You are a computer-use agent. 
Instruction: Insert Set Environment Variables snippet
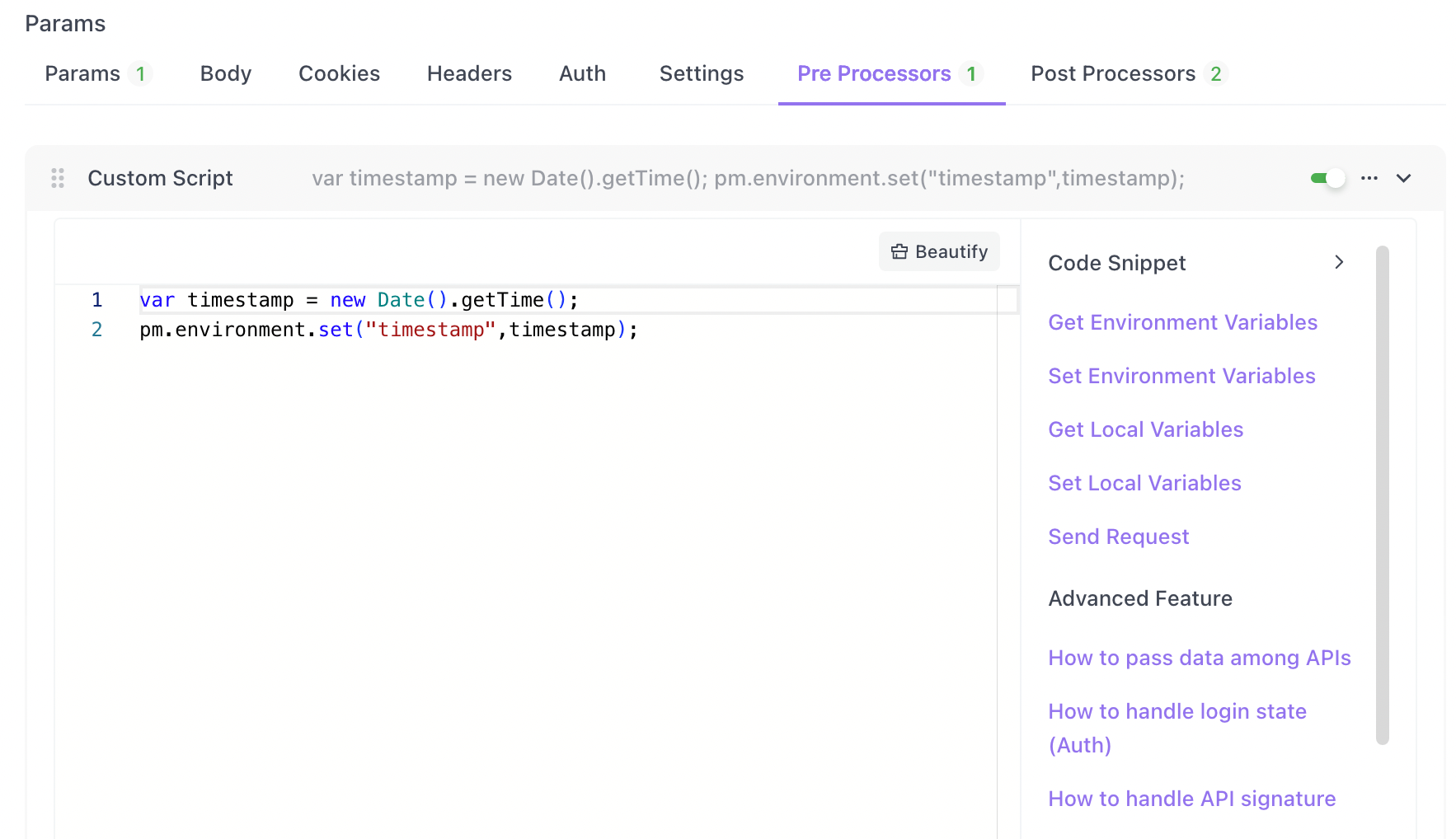point(1181,376)
